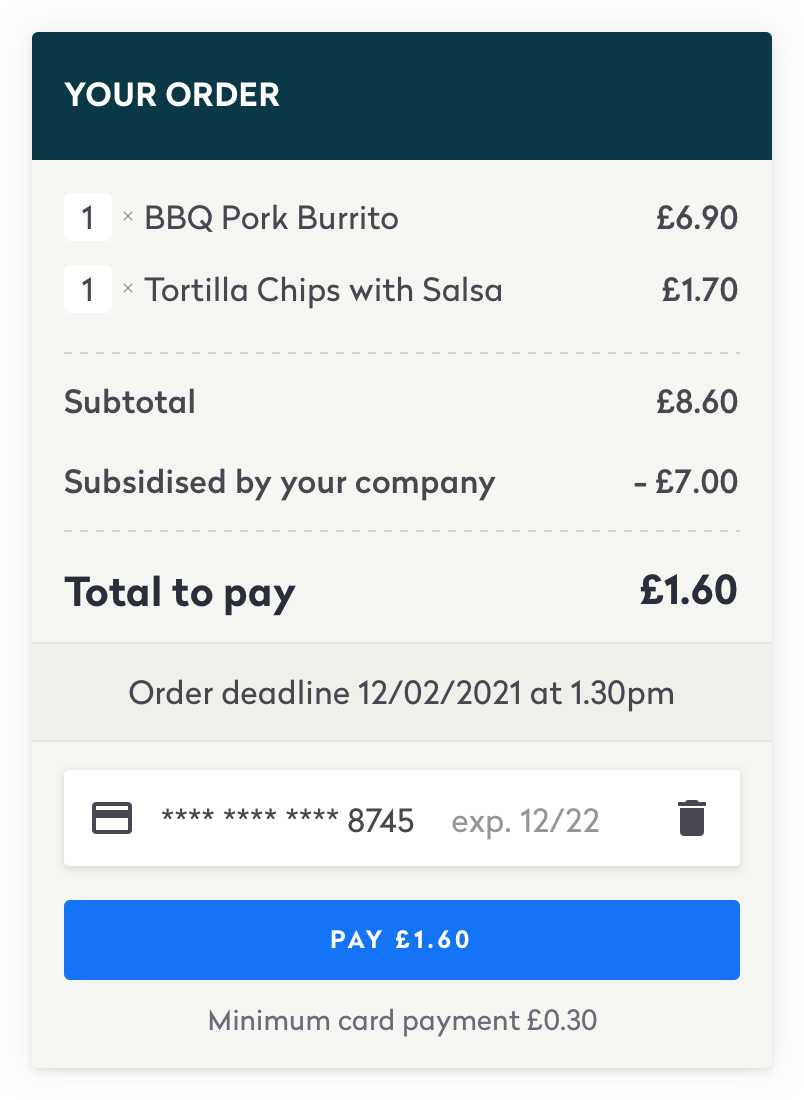Image resolution: width=804 pixels, height=1100 pixels.
Task: Click the order deadline notice
Action: (401, 692)
